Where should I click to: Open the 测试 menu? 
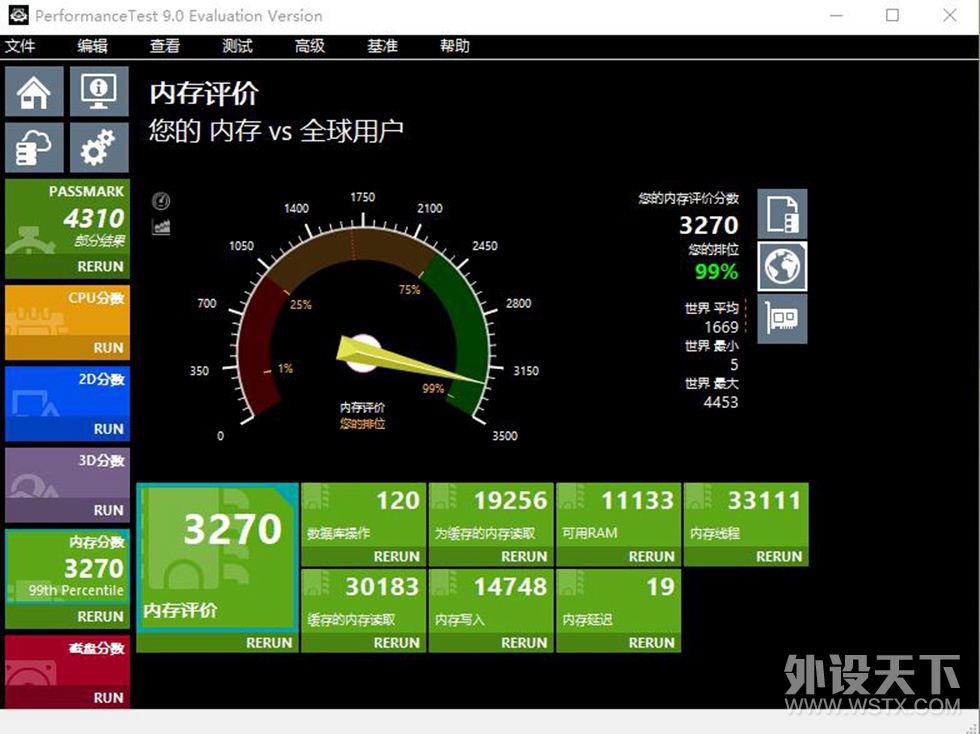tap(238, 46)
